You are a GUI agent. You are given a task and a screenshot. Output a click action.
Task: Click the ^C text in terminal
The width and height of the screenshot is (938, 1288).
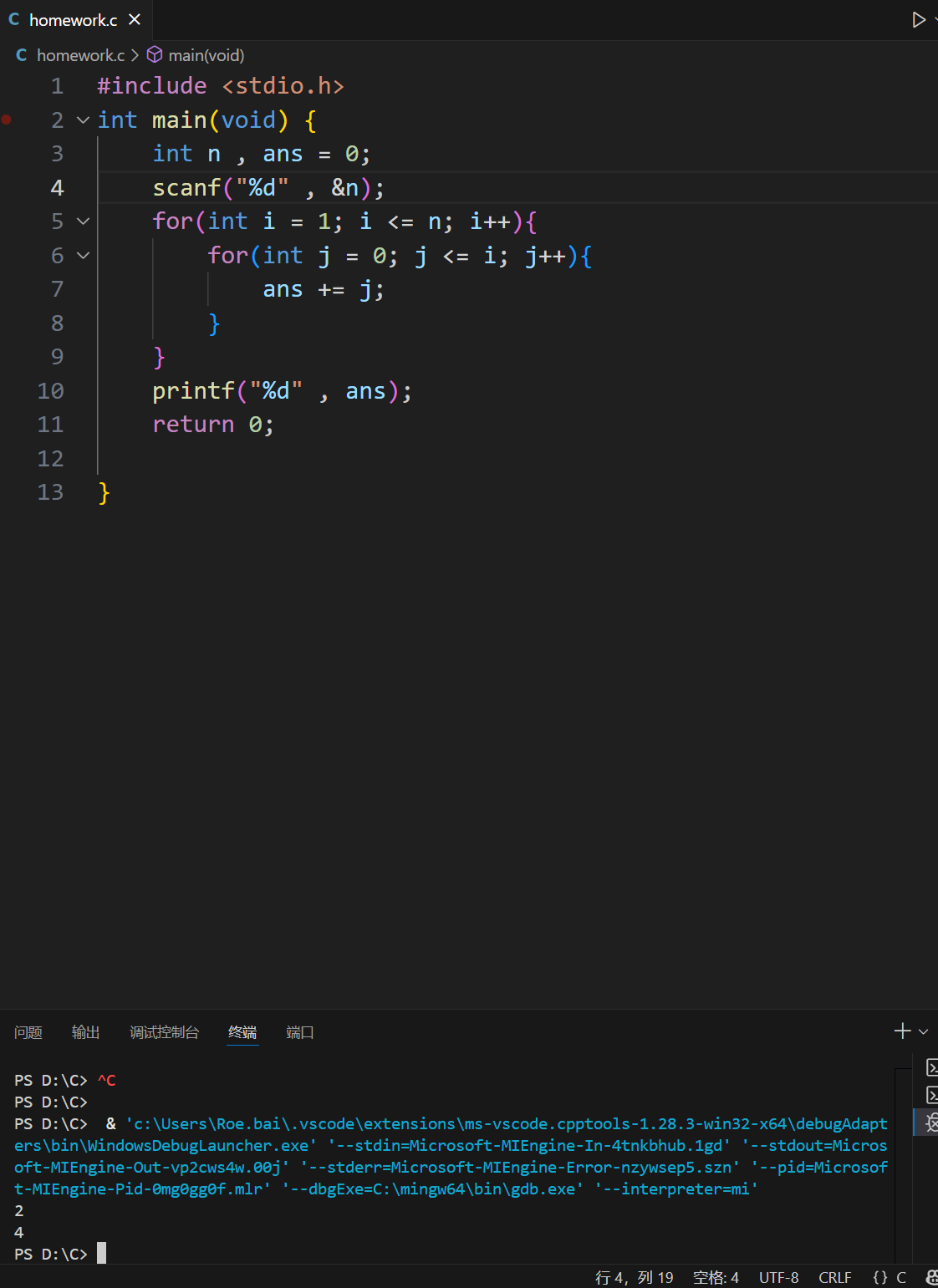coord(107,1080)
